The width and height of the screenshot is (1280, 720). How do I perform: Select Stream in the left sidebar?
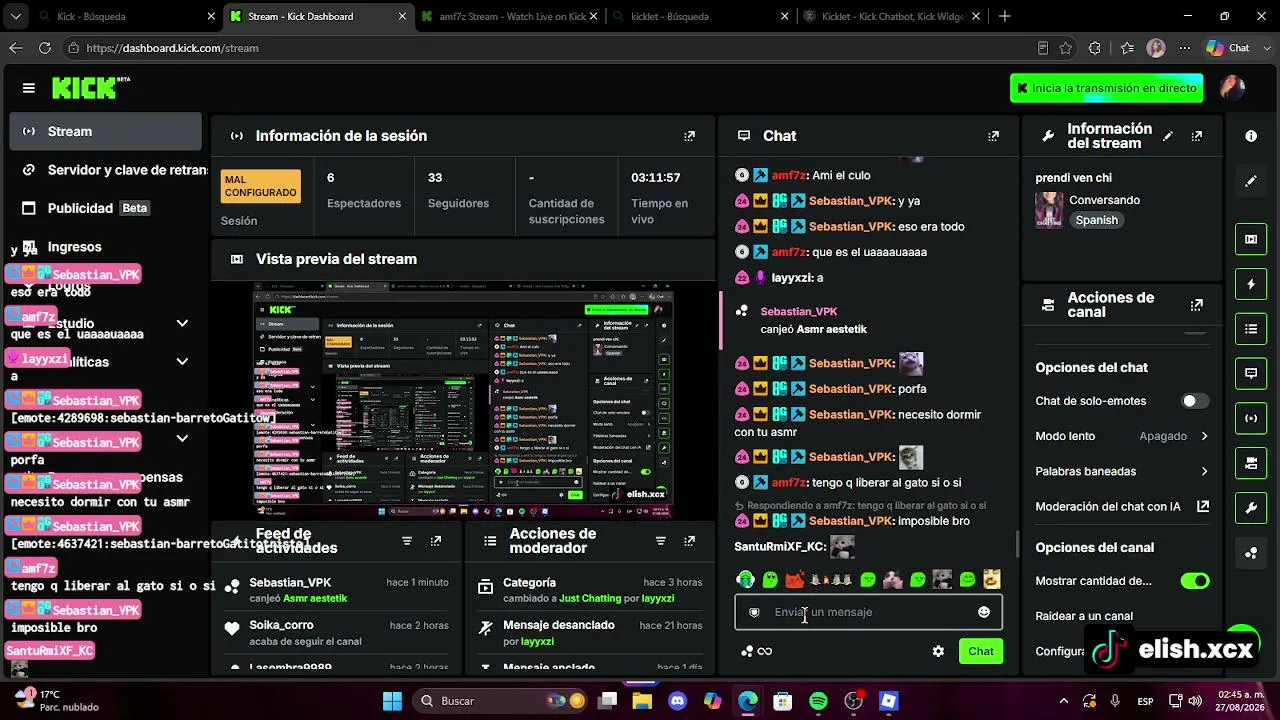[x=105, y=132]
